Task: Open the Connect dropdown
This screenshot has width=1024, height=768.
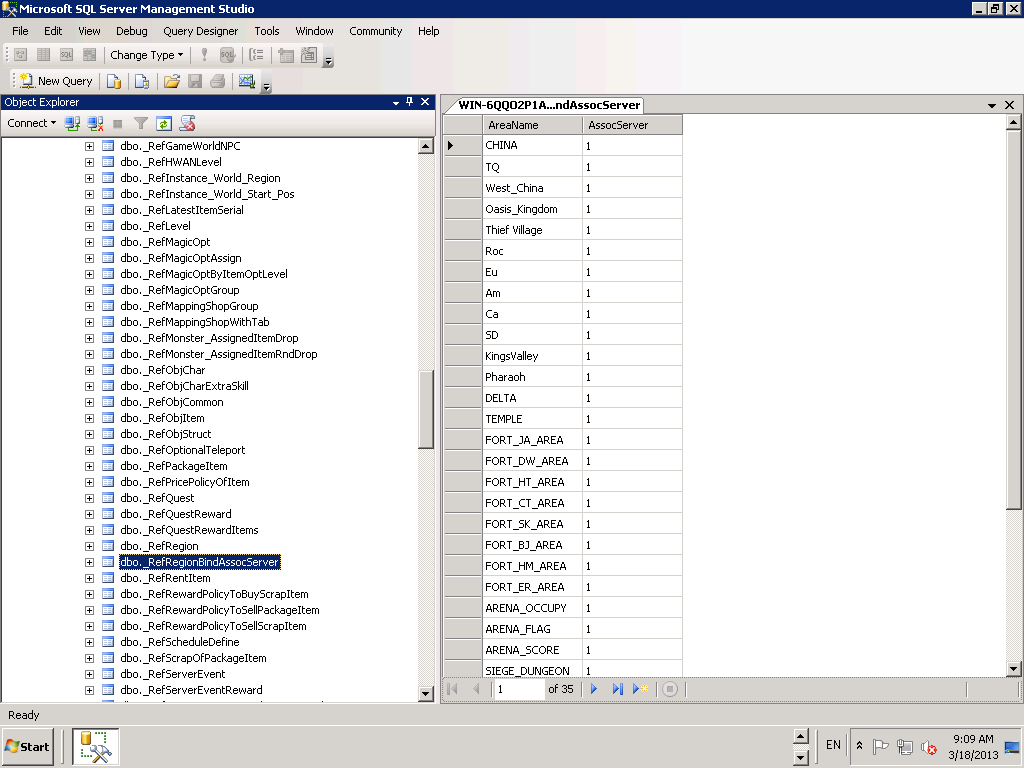Action: pyautogui.click(x=31, y=123)
